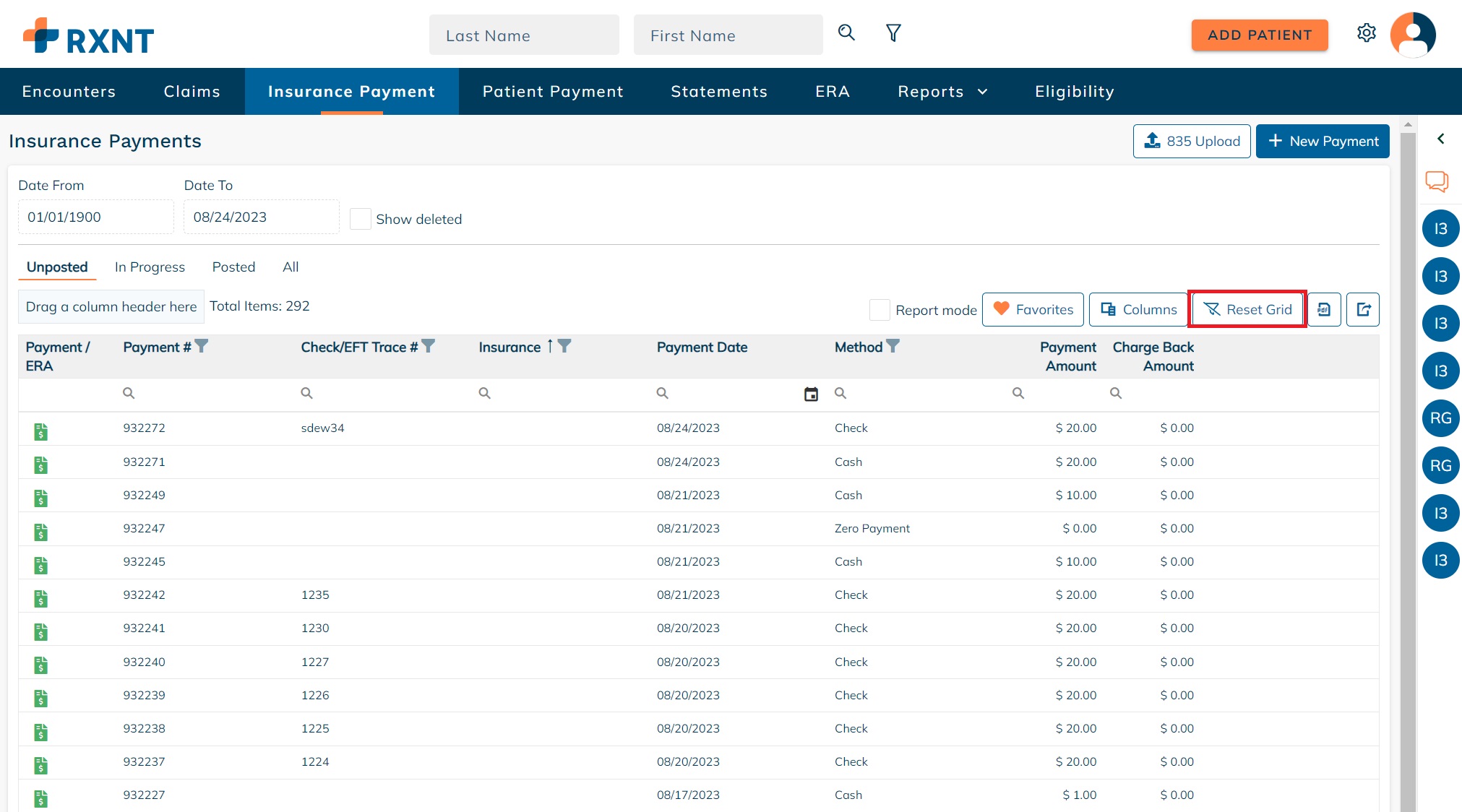Click the Method column search box
Image resolution: width=1462 pixels, height=812 pixels.
pos(915,393)
